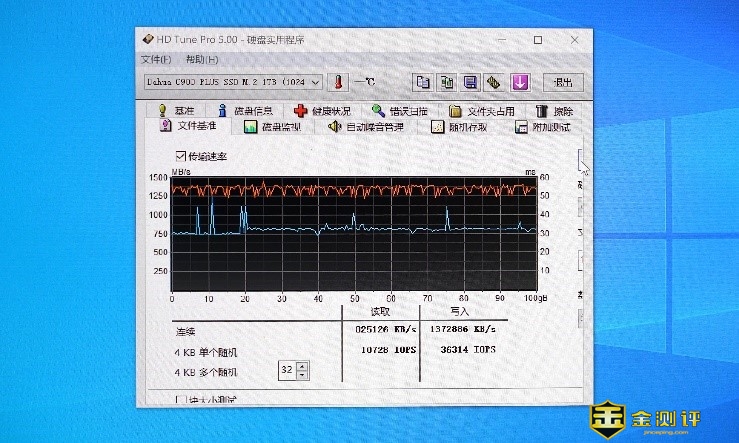Click the temperature thermometer icon
This screenshot has width=739, height=443.
point(338,82)
